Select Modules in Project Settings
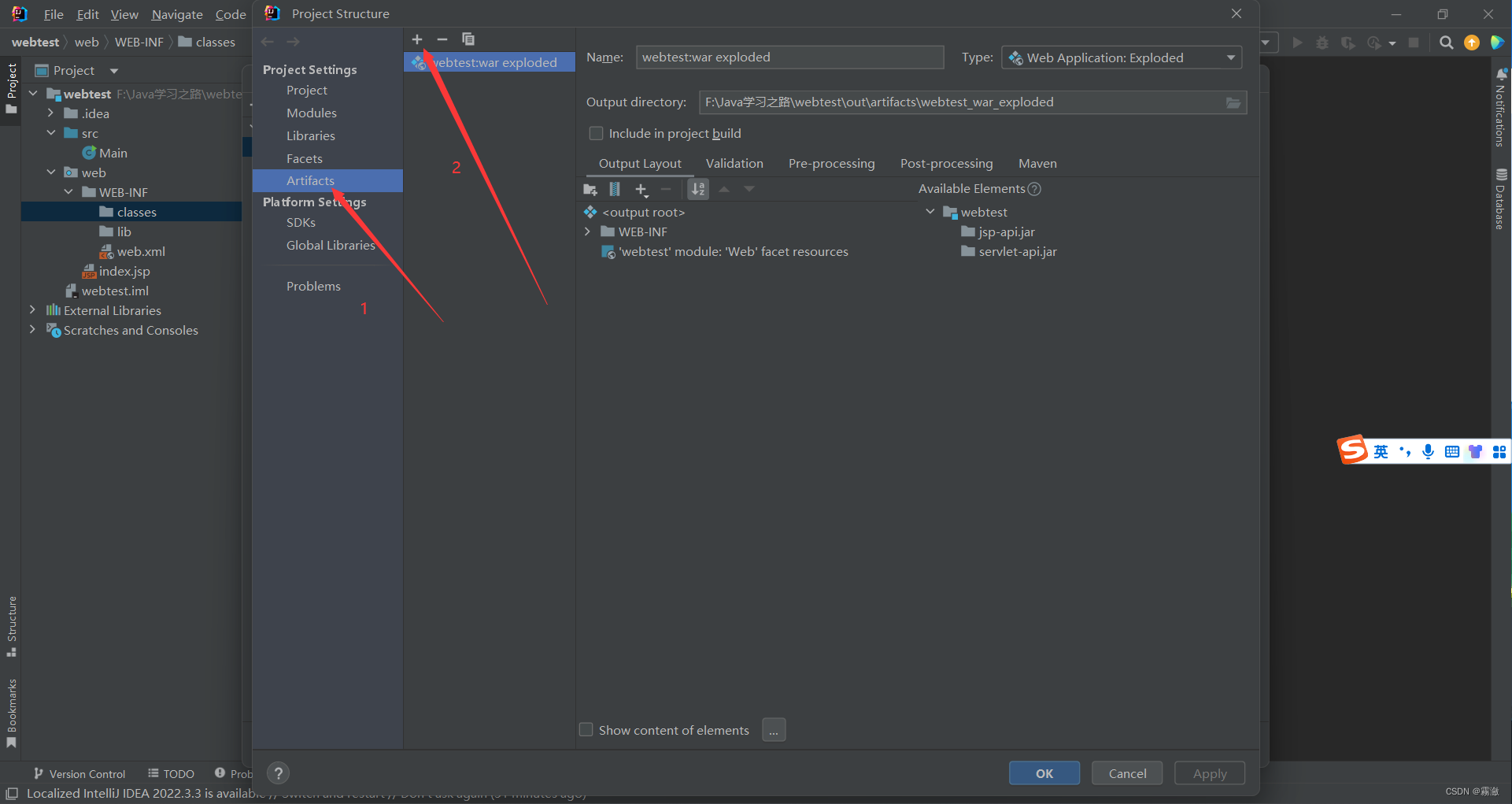The height and width of the screenshot is (804, 1512). [312, 113]
